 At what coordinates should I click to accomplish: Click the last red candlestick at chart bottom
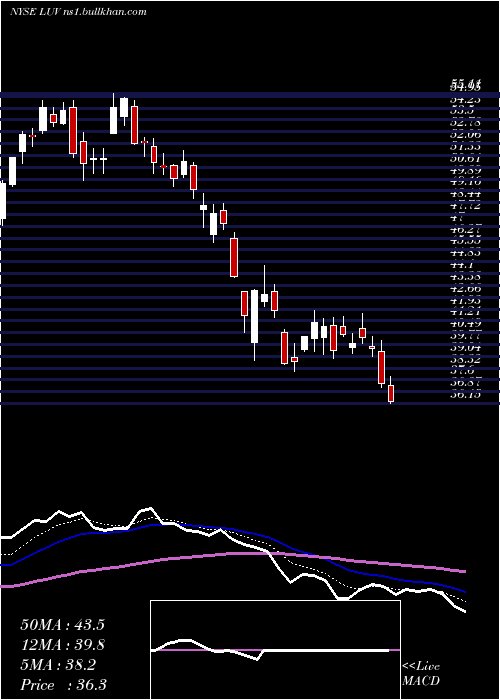[391, 393]
